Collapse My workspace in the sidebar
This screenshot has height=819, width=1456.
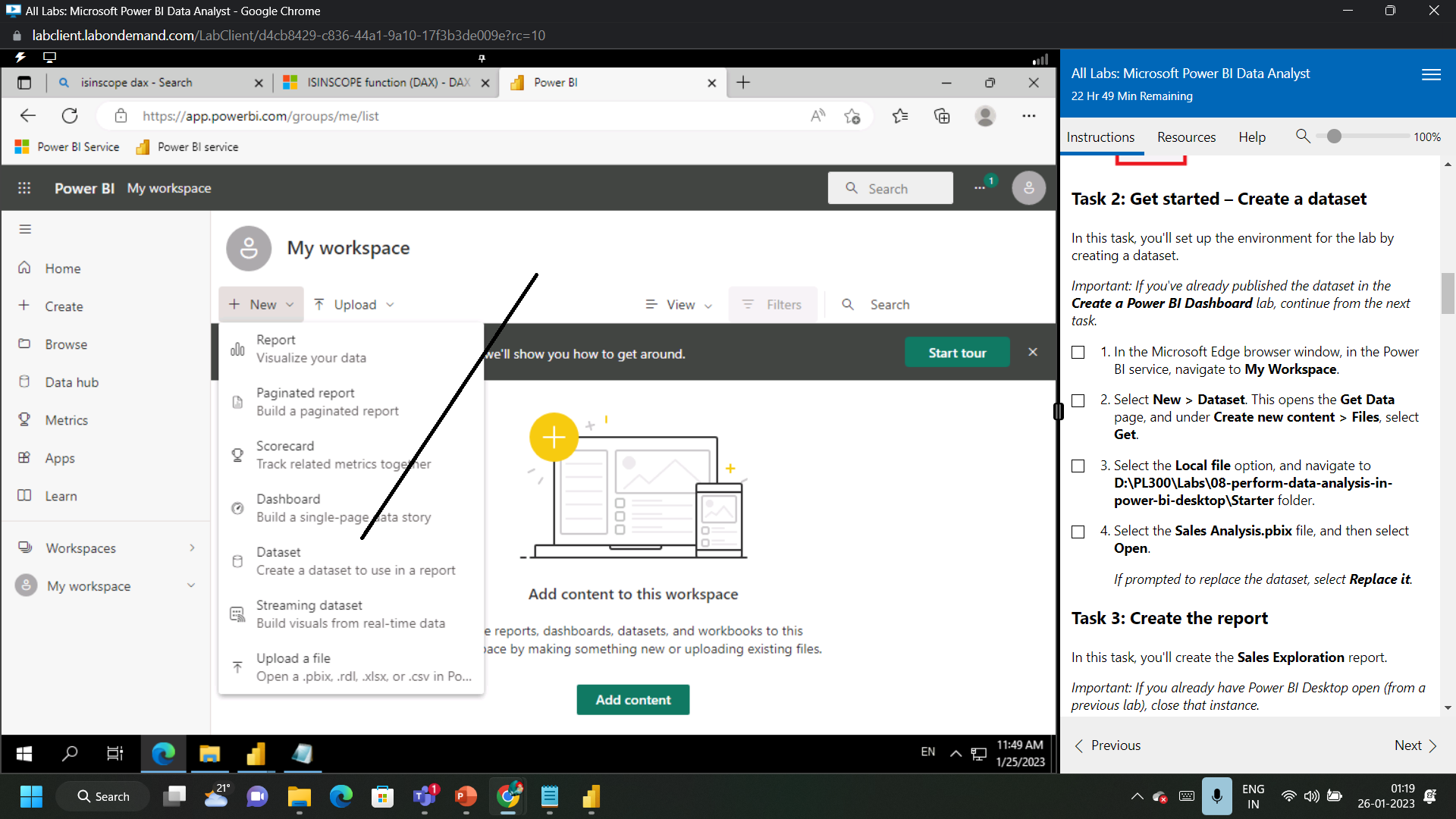point(191,585)
